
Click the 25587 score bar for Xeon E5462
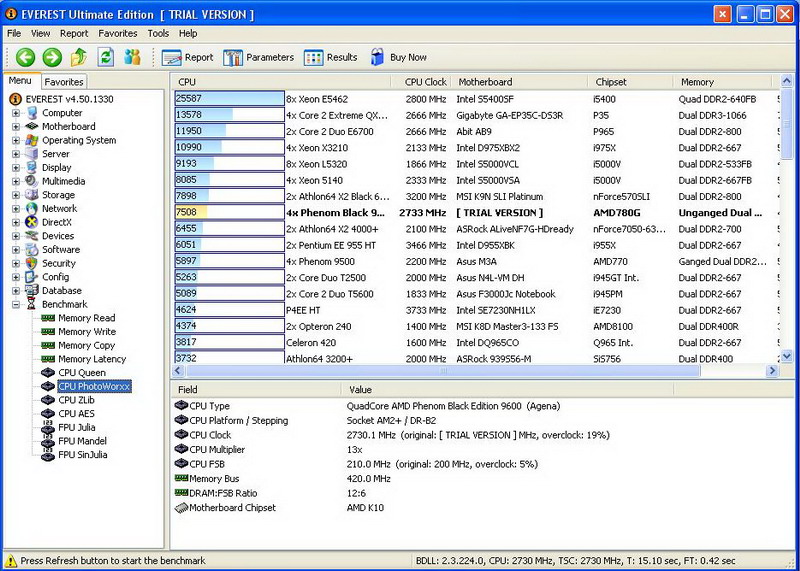coord(229,99)
